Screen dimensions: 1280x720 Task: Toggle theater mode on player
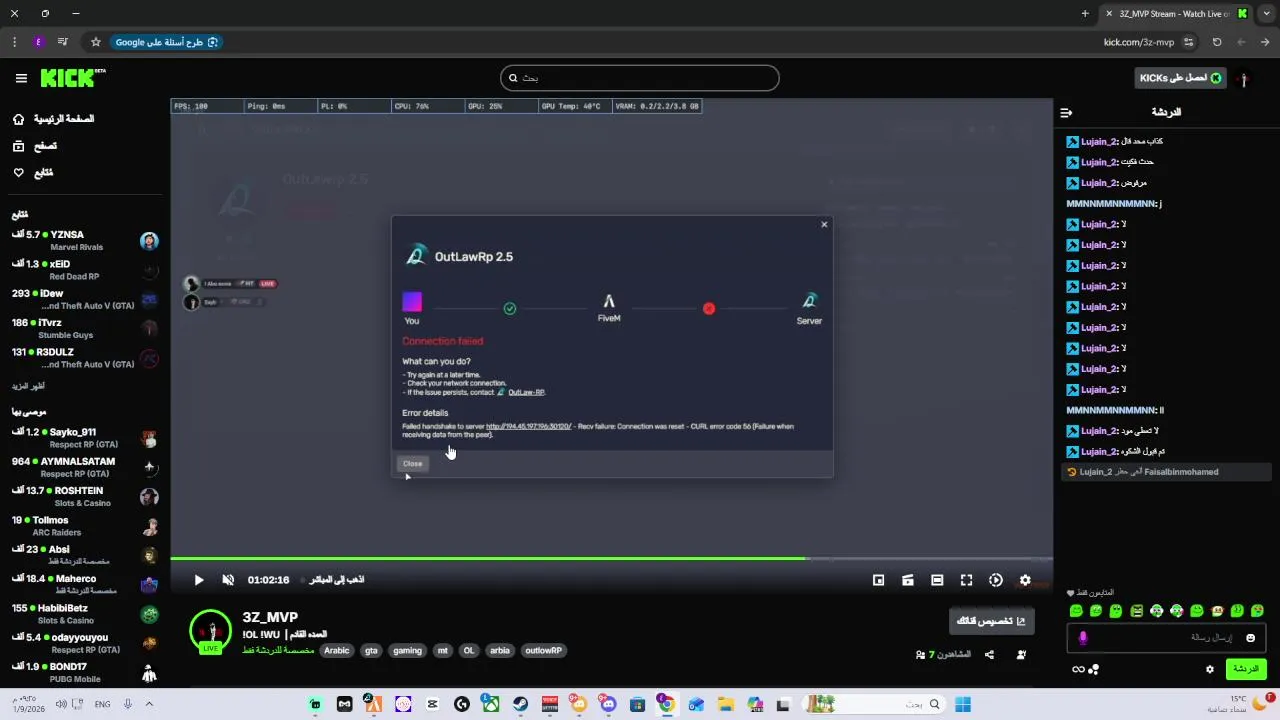click(937, 580)
